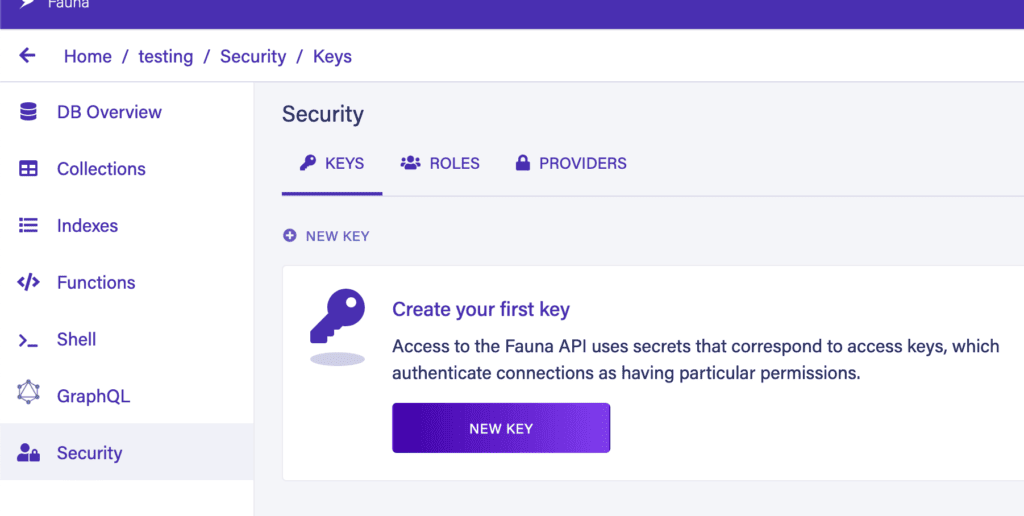Viewport: 1024px width, 516px height.
Task: Open the Roles tab
Action: pyautogui.click(x=440, y=163)
